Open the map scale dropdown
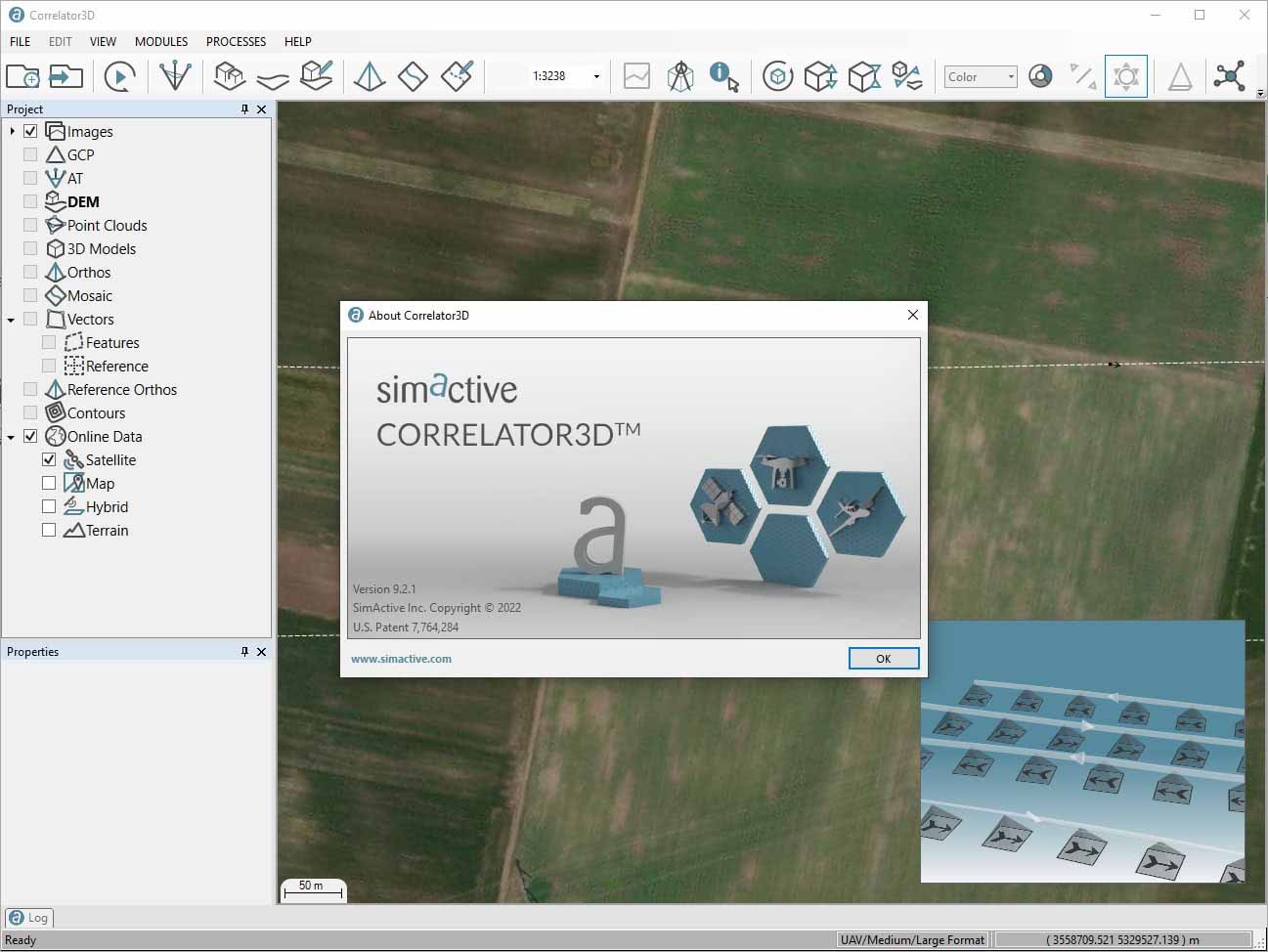The width and height of the screenshot is (1268, 952). click(x=595, y=76)
